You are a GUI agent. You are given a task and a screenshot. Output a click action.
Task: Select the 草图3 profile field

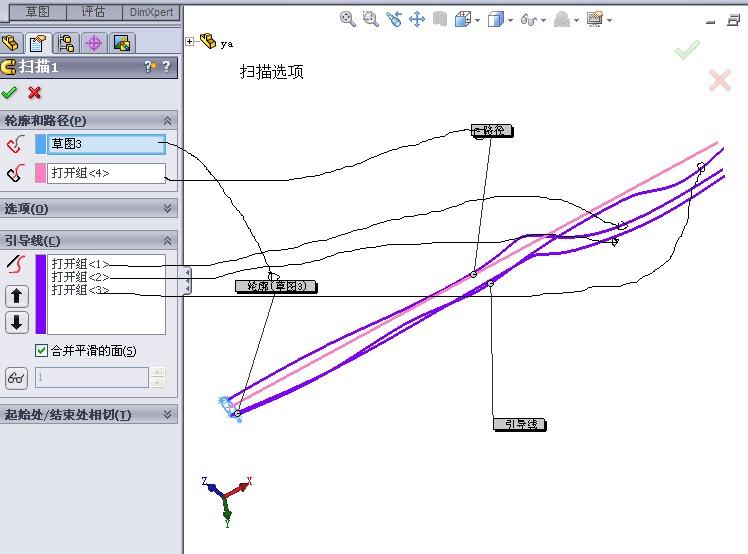[106, 144]
